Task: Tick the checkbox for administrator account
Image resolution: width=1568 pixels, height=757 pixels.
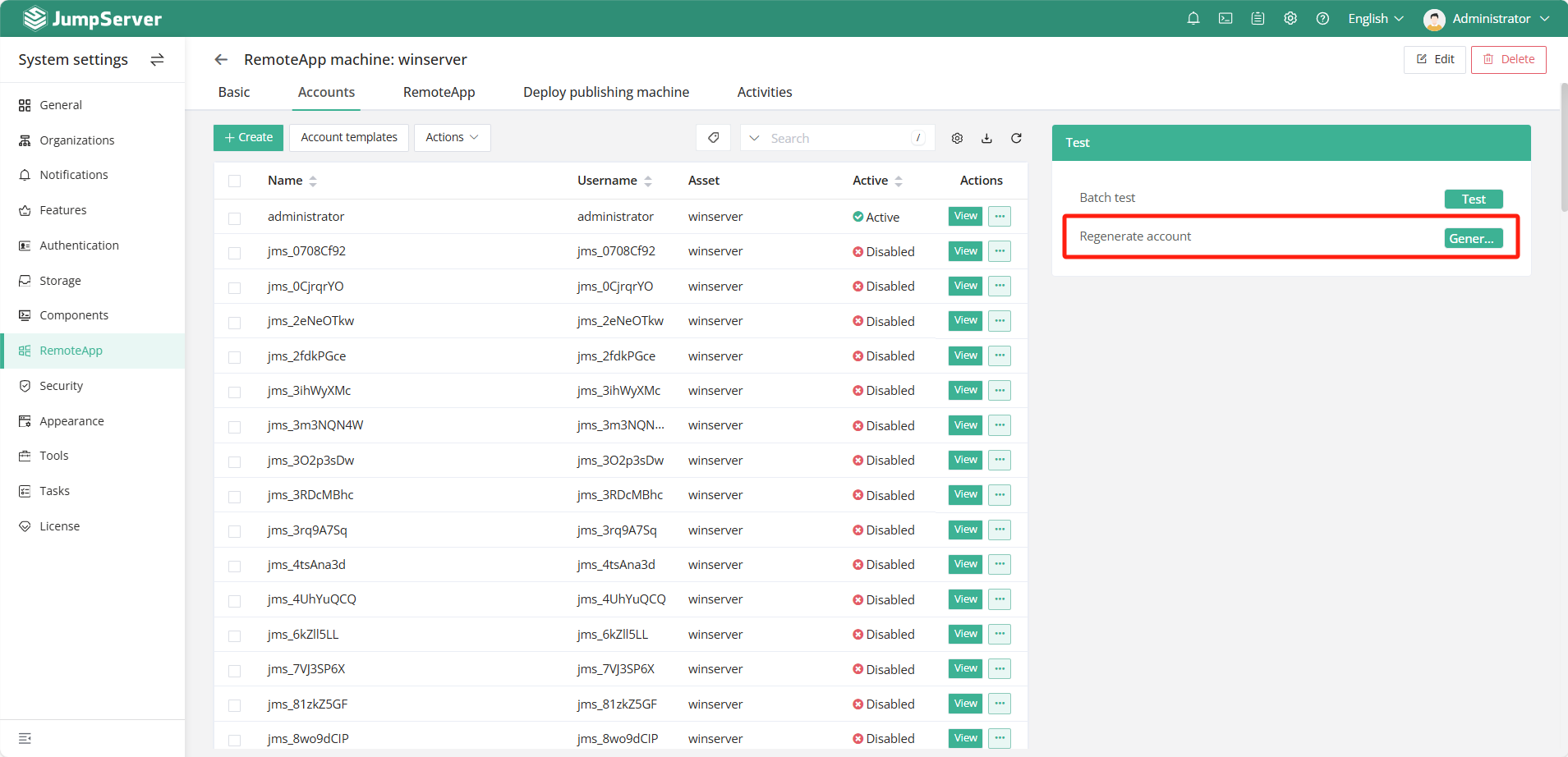Action: [235, 218]
